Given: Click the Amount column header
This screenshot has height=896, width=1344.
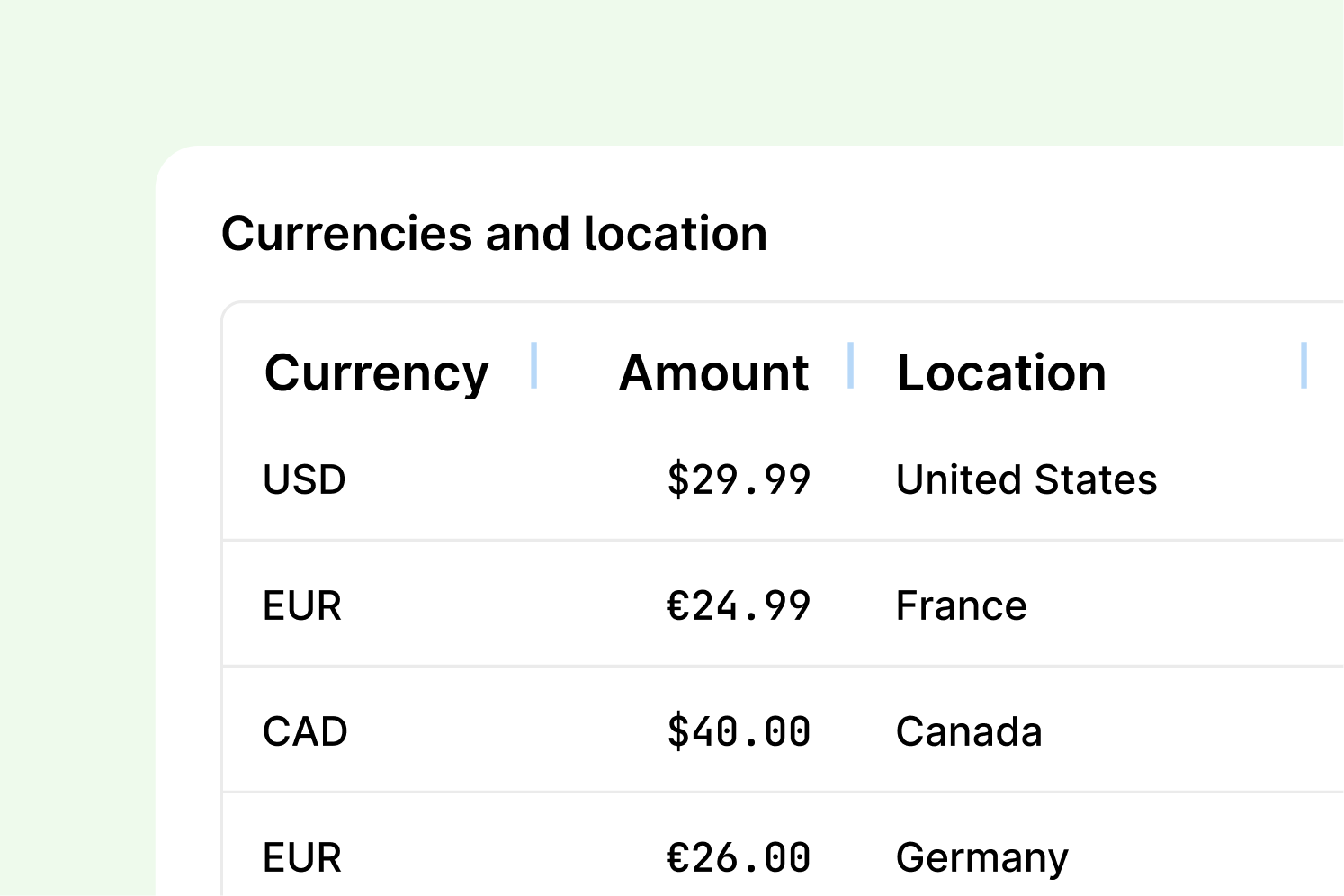Looking at the screenshot, I should pyautogui.click(x=713, y=372).
